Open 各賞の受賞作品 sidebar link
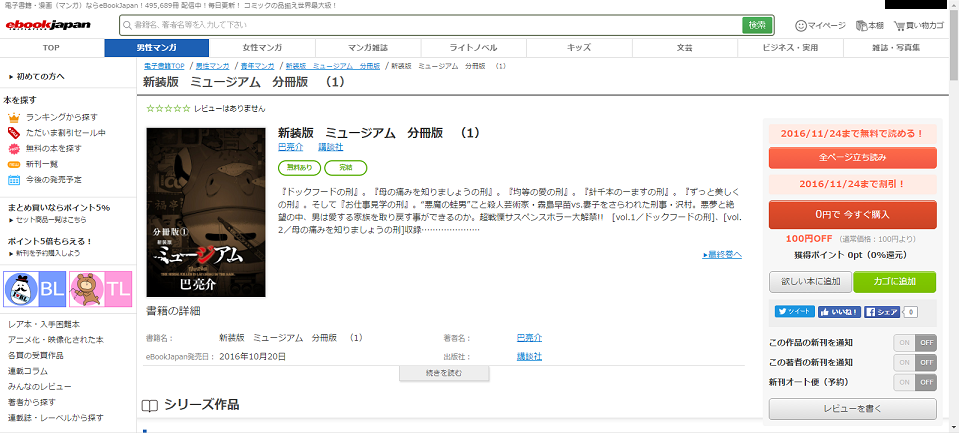 point(35,355)
